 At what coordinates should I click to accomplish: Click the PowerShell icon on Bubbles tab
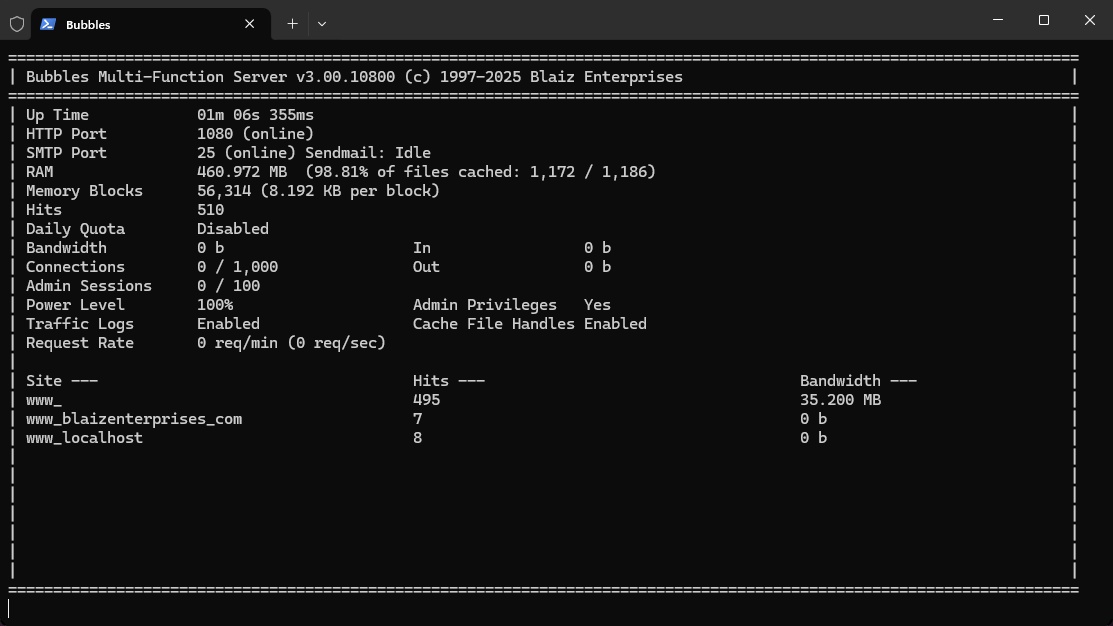click(48, 24)
